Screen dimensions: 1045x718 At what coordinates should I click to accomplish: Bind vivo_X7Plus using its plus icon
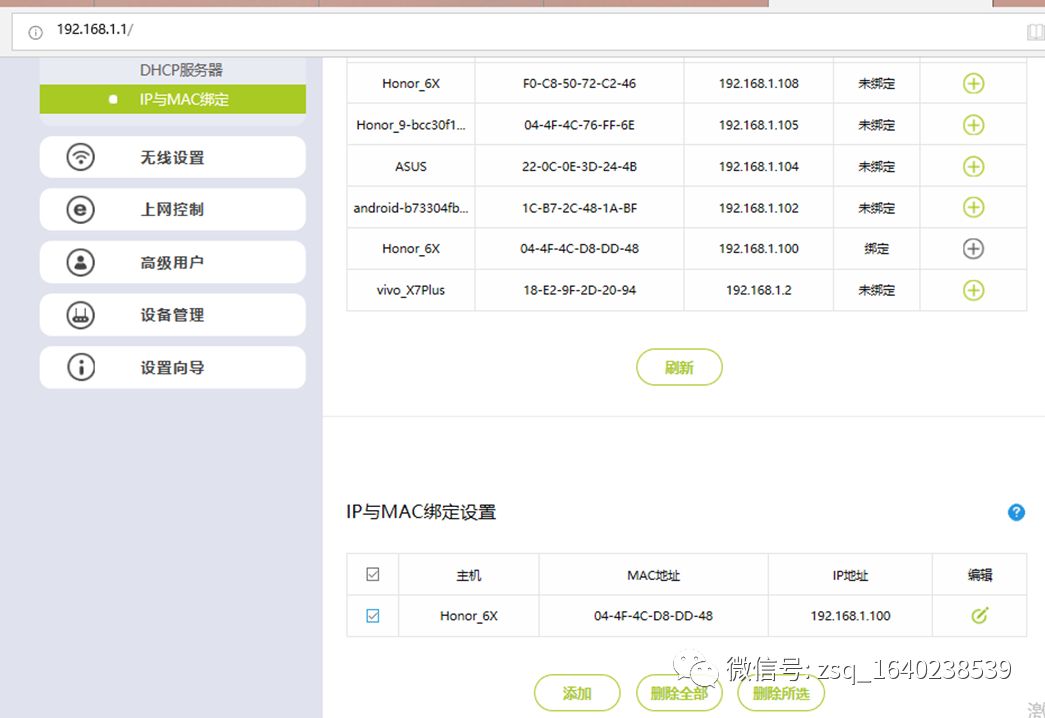(973, 290)
